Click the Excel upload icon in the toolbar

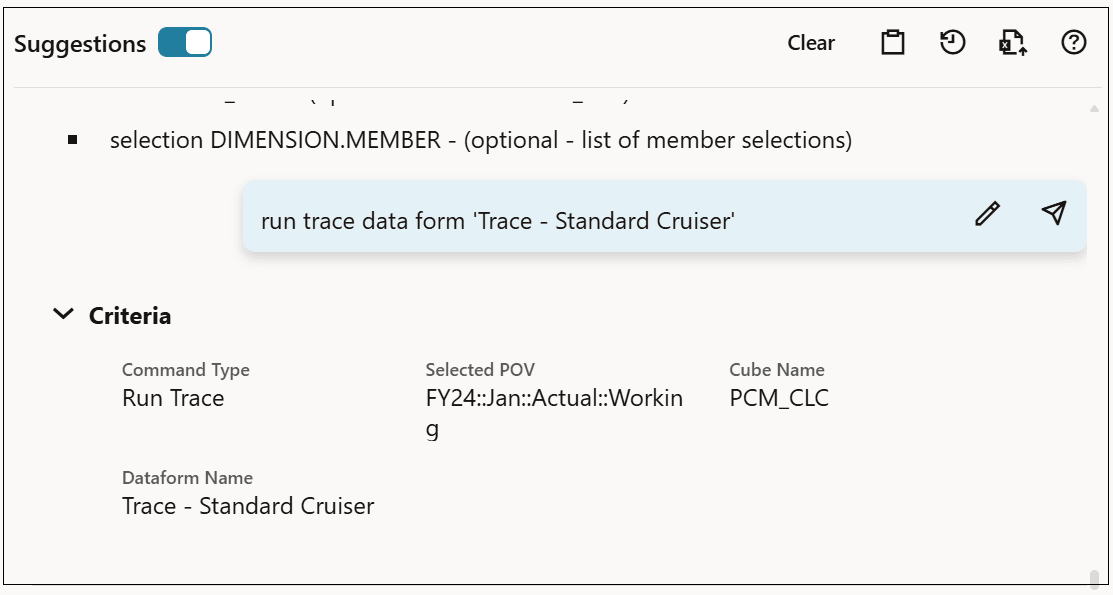(1013, 42)
